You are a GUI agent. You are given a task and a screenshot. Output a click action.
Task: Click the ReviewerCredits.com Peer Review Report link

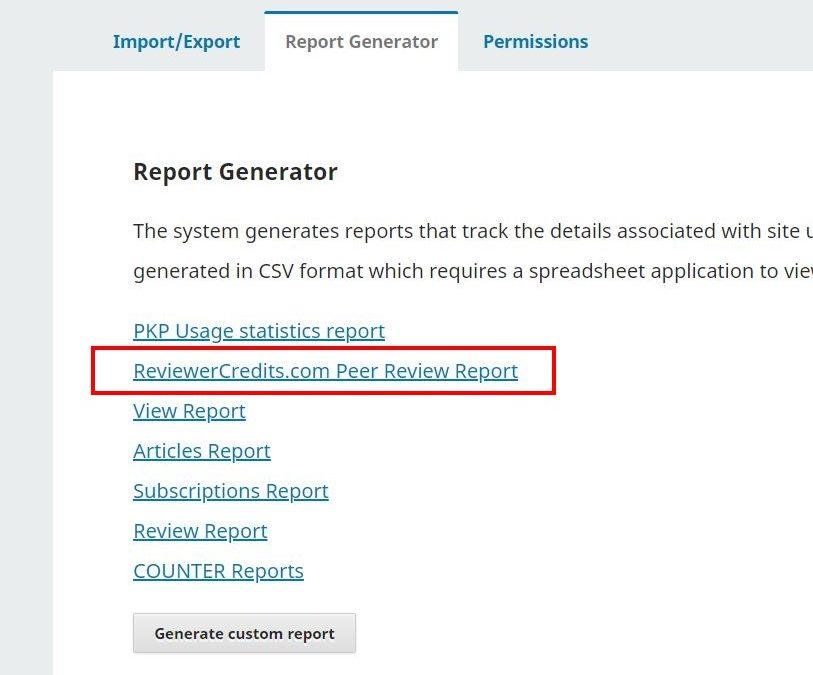(325, 371)
